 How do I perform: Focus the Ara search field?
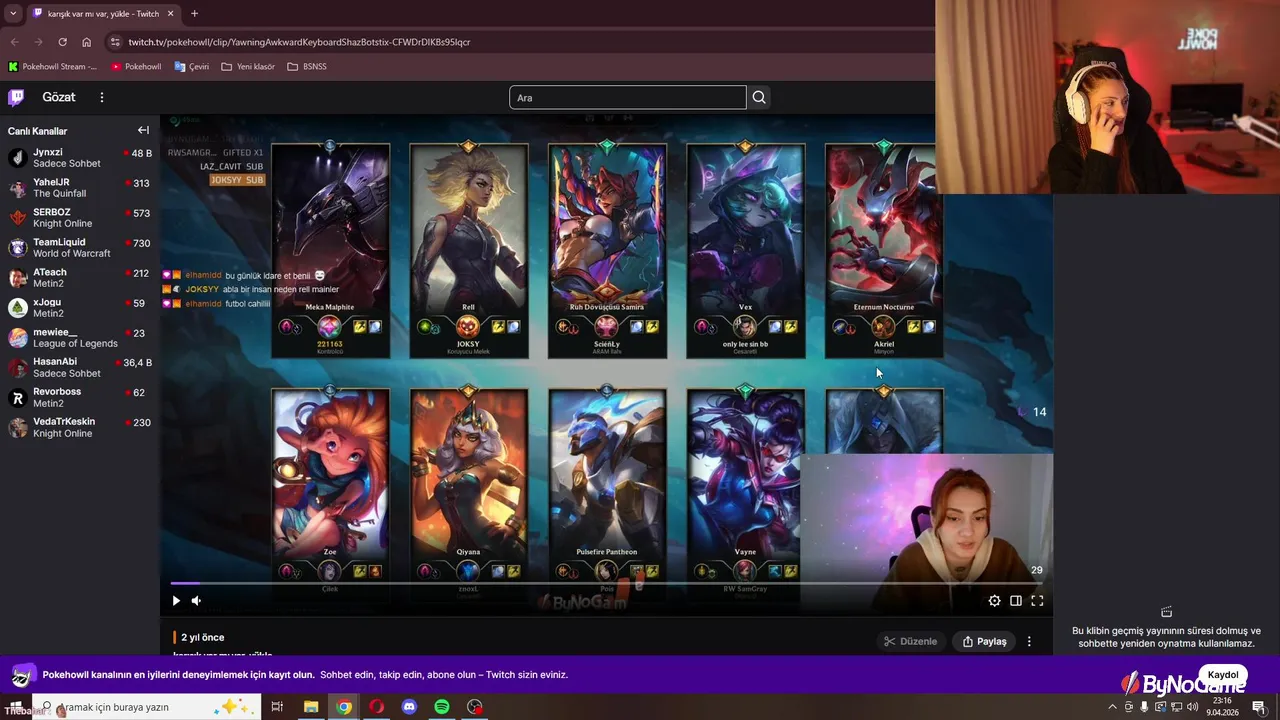(x=628, y=97)
